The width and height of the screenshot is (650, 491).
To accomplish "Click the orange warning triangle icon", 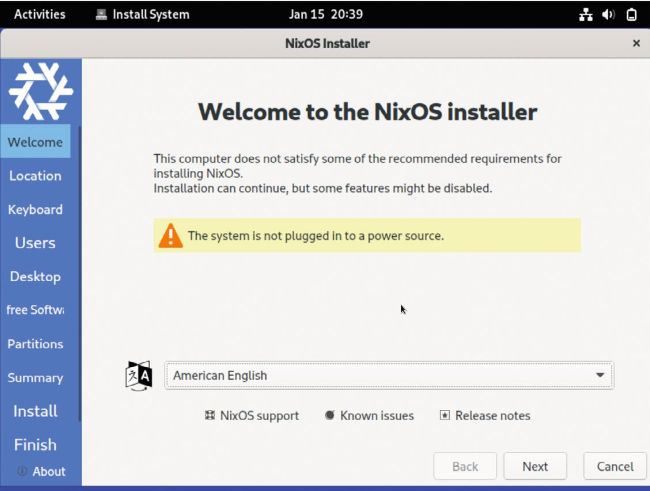I will [170, 236].
